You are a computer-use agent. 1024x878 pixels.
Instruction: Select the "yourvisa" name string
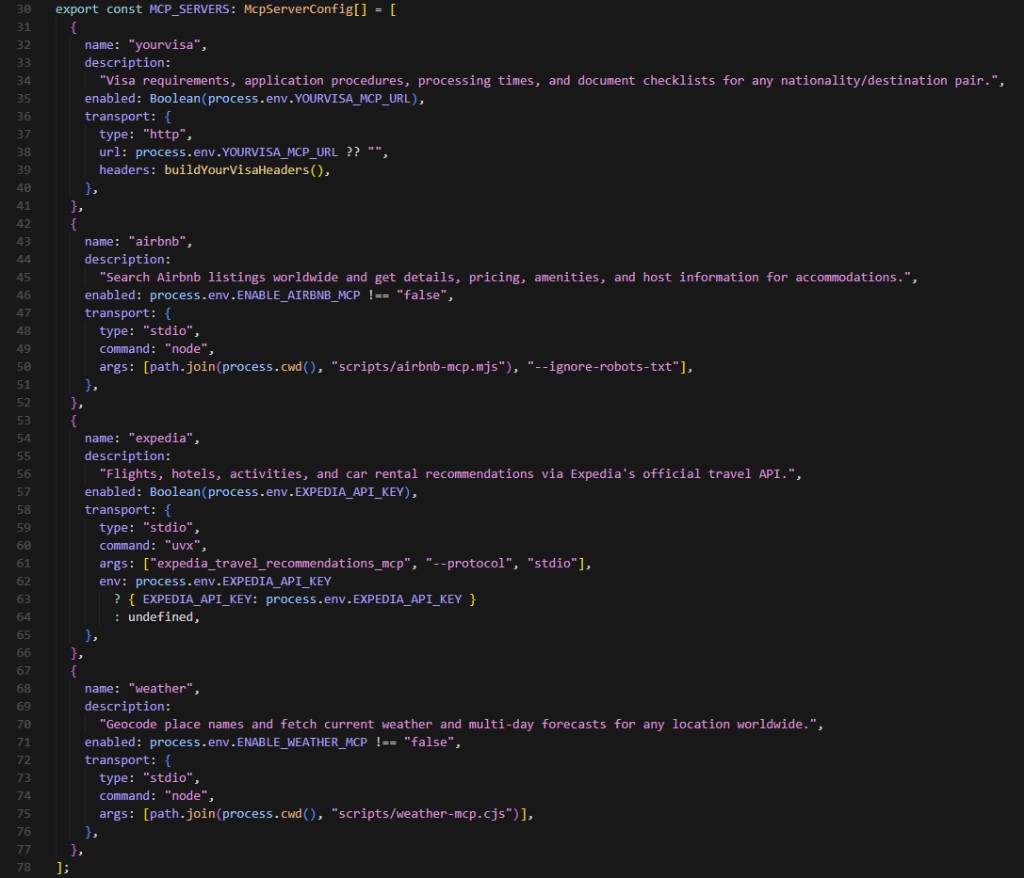click(164, 45)
